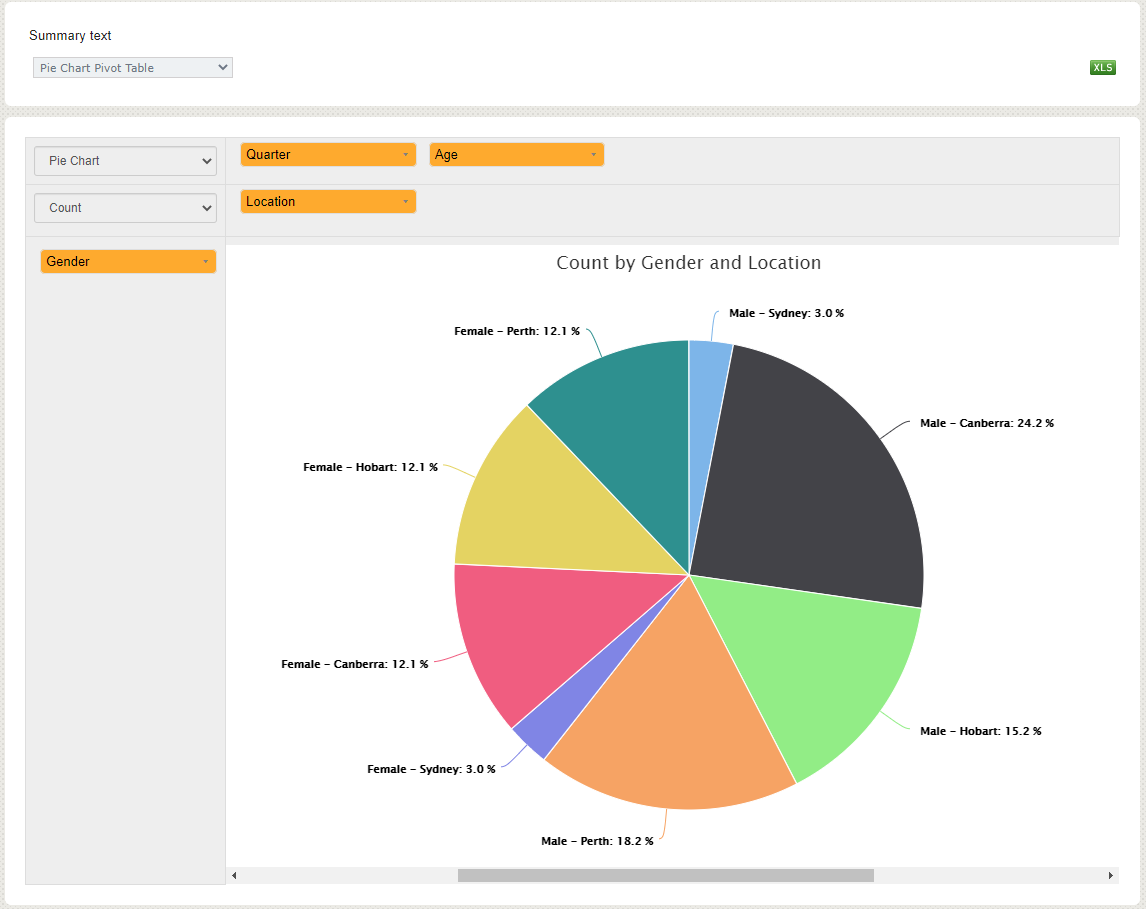Open the Age field dropdown arrow

(x=594, y=154)
